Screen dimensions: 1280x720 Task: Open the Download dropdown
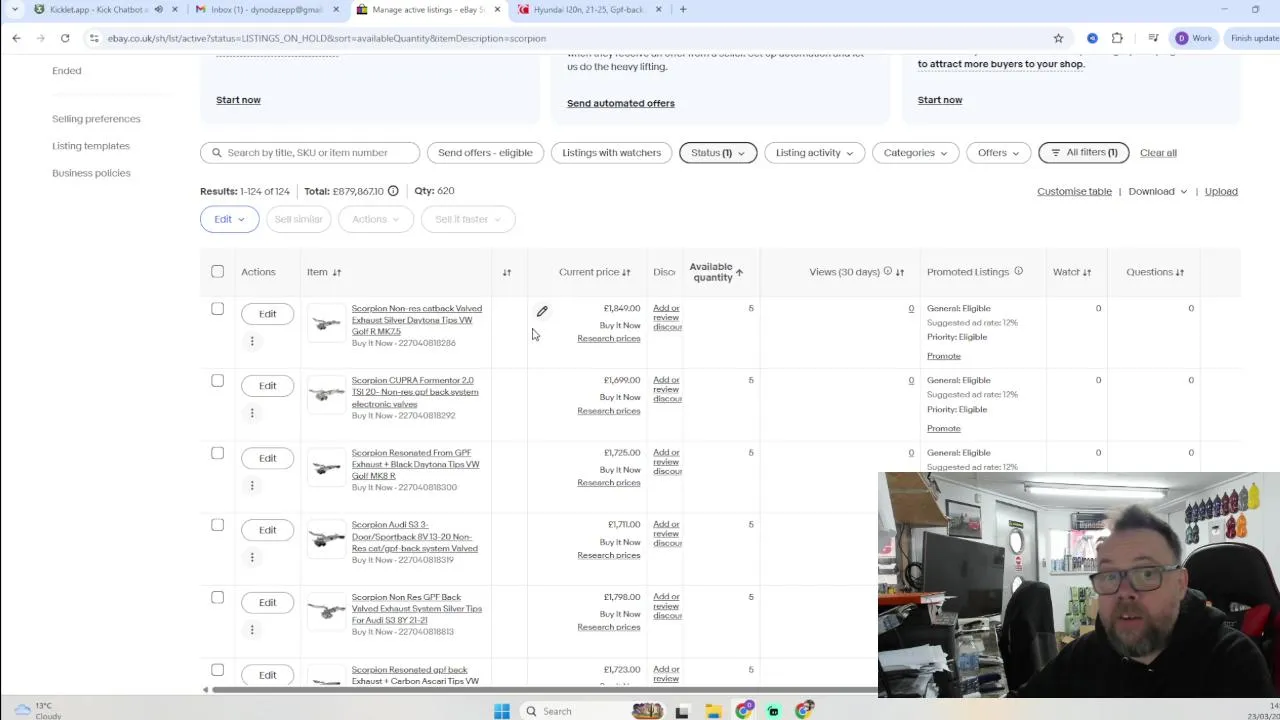pos(1157,191)
